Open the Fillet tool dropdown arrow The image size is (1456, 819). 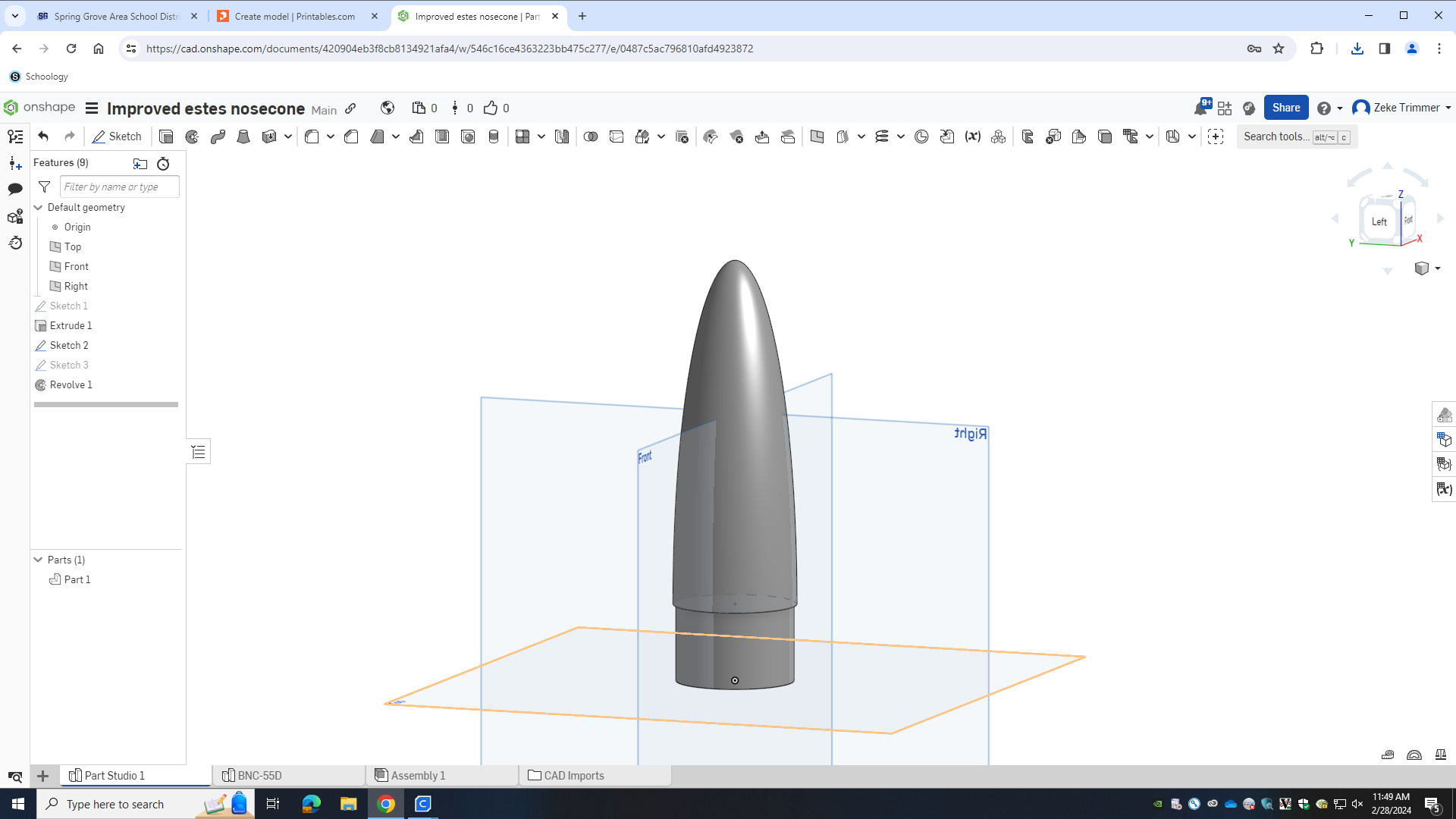[331, 136]
